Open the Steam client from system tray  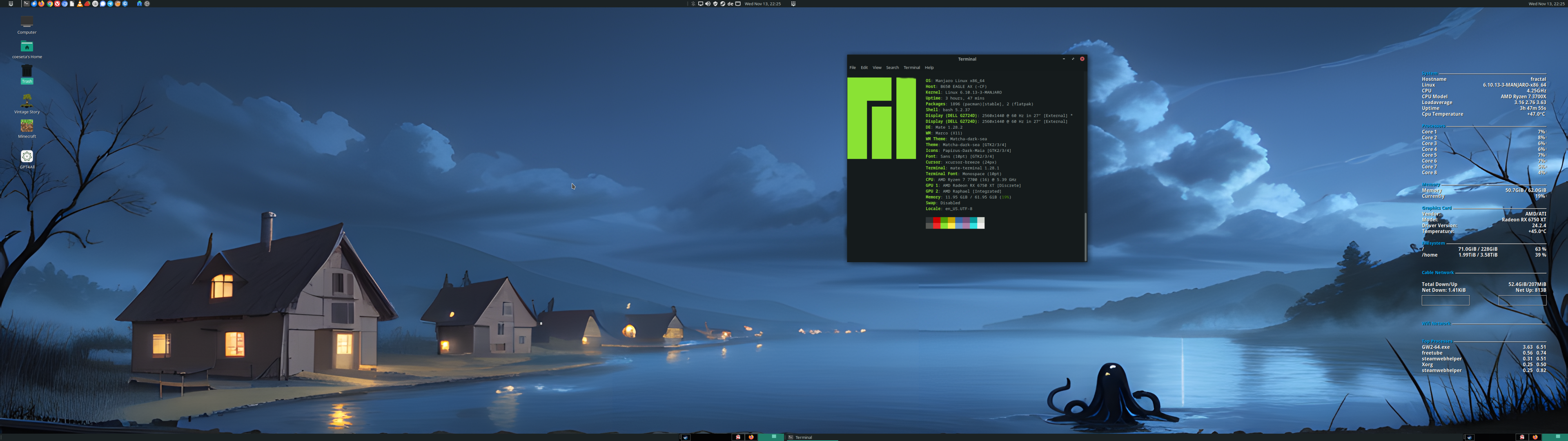[722, 4]
